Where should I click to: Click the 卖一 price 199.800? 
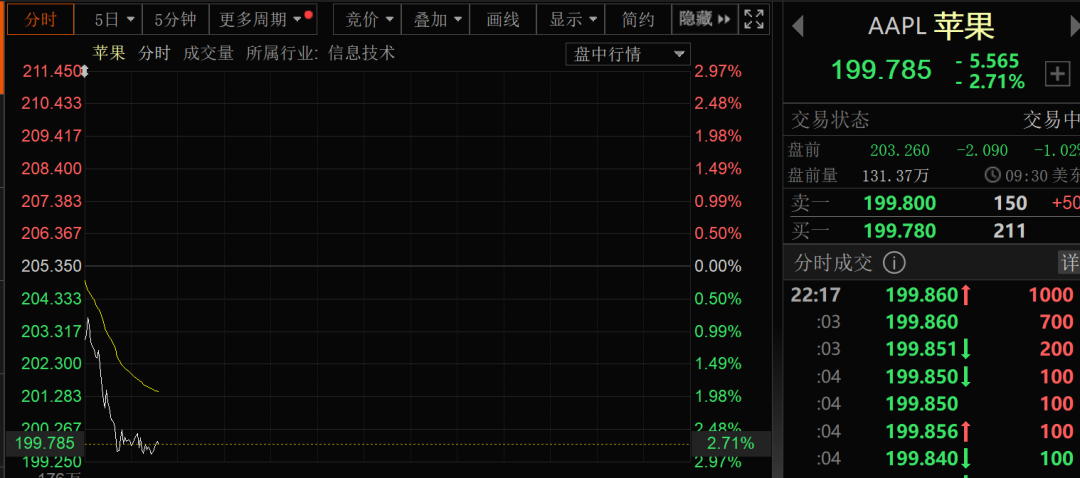click(x=900, y=203)
